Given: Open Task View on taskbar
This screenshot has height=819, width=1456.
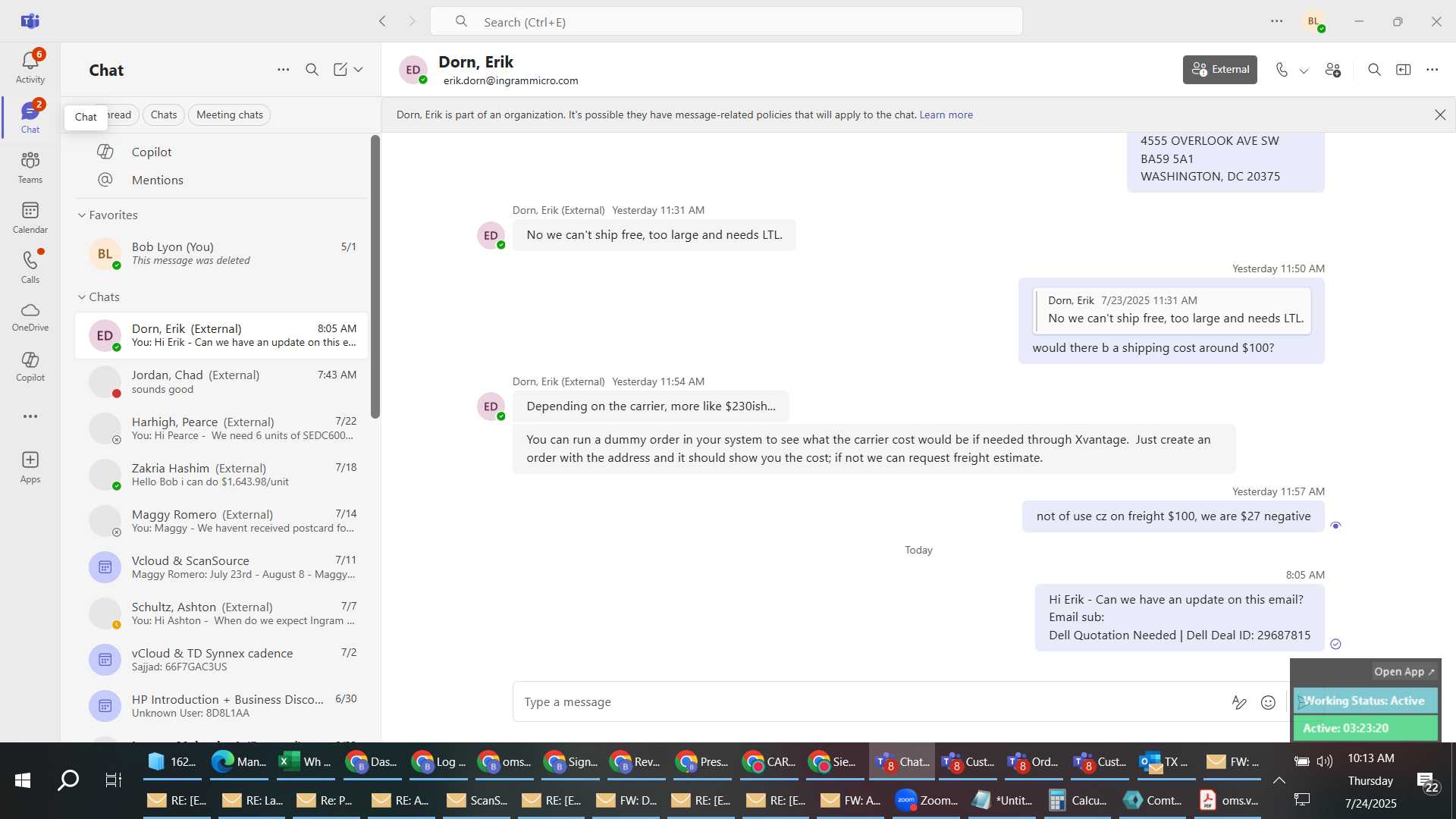Looking at the screenshot, I should coord(113,780).
